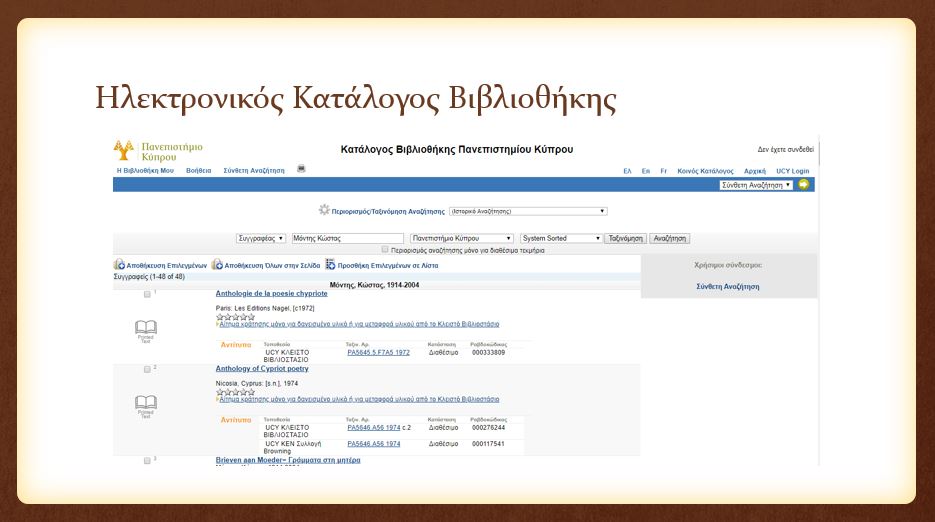Image resolution: width=935 pixels, height=522 pixels.
Task: Open Κοινός Κατάλογος link
Action: coord(705,171)
